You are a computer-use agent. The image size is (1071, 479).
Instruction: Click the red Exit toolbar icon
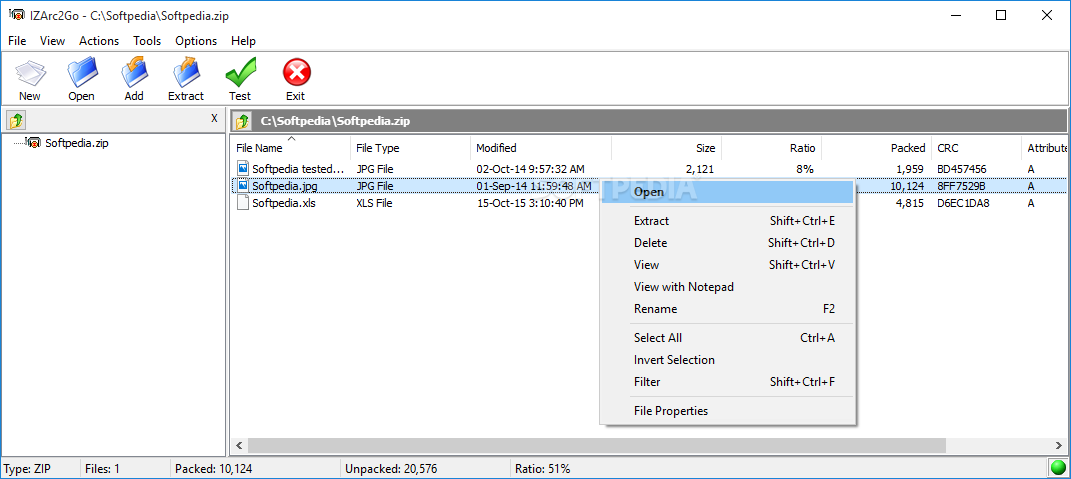pos(296,72)
